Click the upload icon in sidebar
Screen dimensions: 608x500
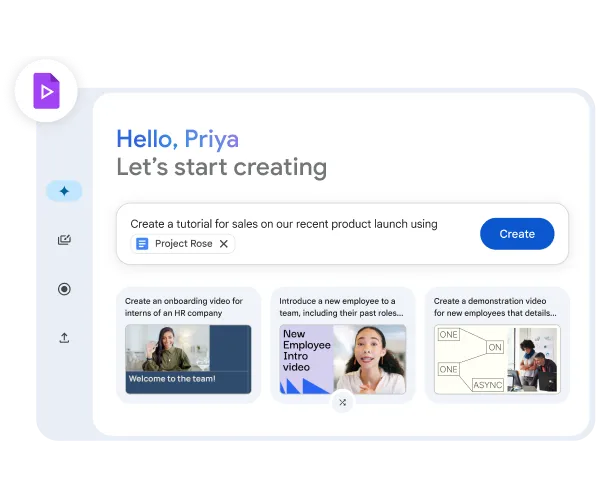[x=64, y=338]
